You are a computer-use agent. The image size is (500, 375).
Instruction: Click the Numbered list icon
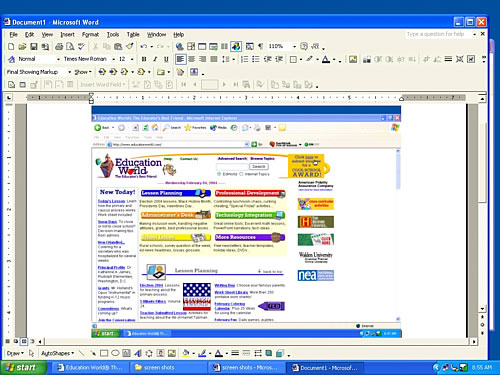[x=244, y=59]
